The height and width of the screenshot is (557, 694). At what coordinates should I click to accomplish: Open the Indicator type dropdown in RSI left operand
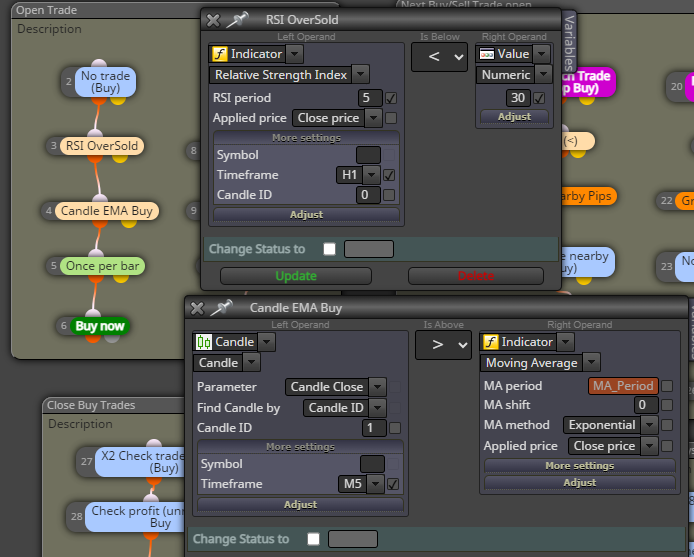coord(294,54)
